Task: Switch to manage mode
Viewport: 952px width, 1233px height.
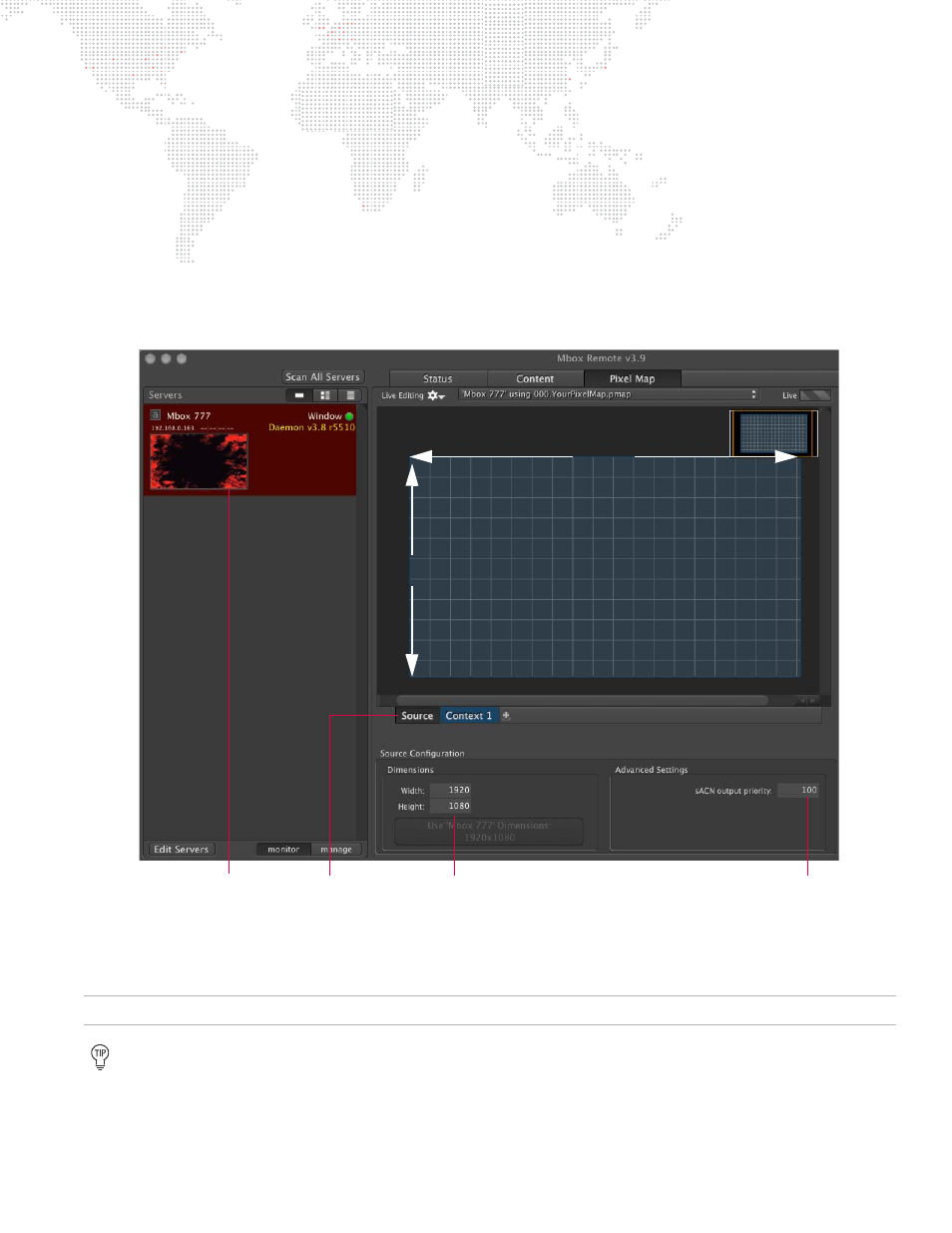Action: (x=336, y=850)
